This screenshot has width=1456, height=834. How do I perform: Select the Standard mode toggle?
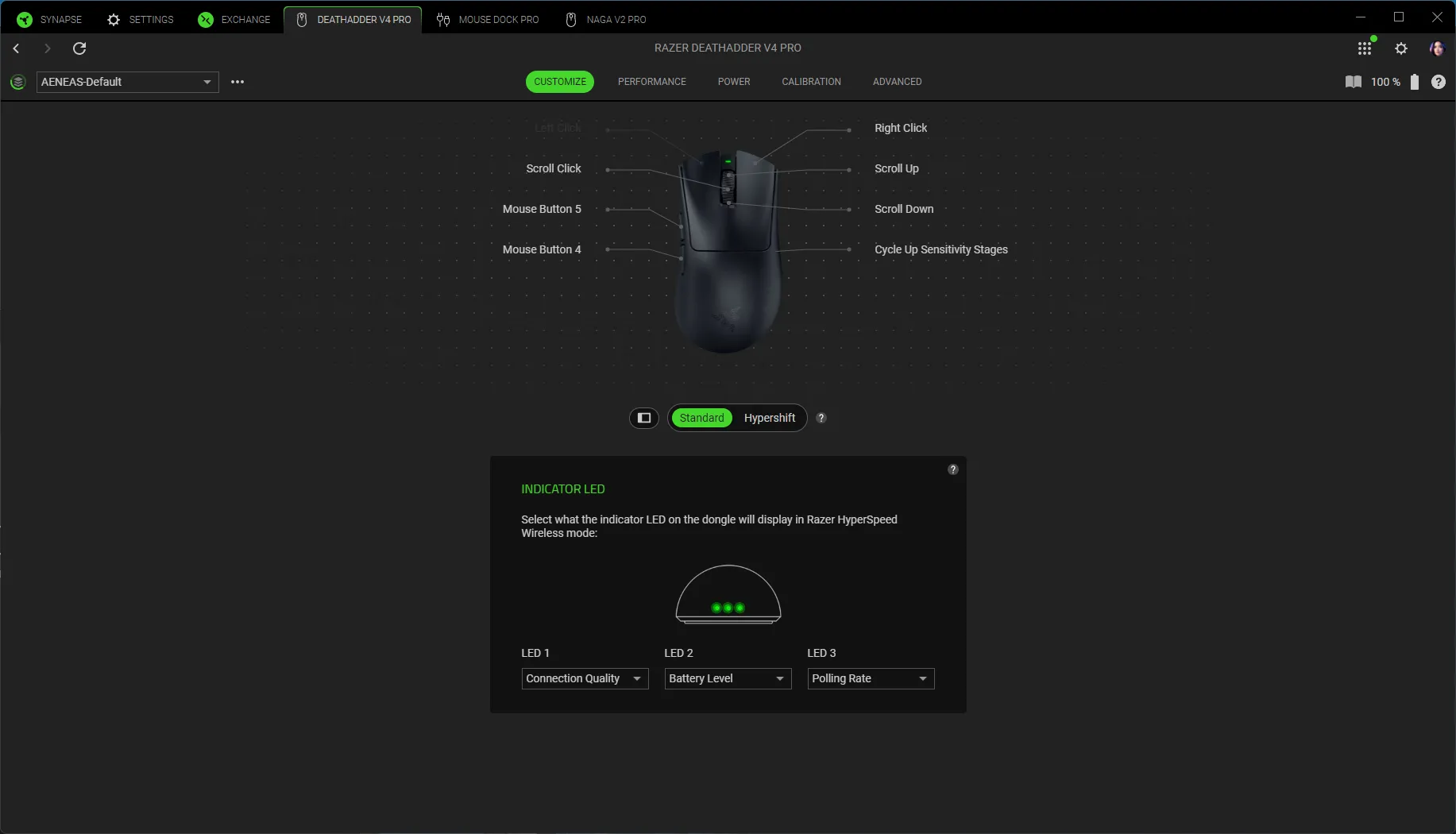point(701,418)
